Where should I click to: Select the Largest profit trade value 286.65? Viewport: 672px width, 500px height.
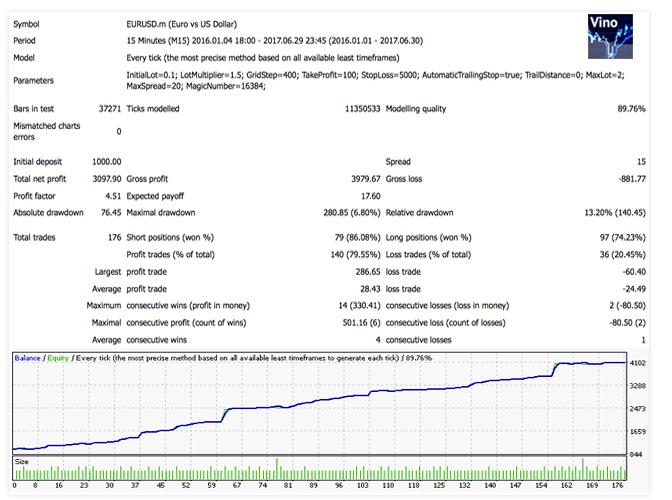pos(364,269)
